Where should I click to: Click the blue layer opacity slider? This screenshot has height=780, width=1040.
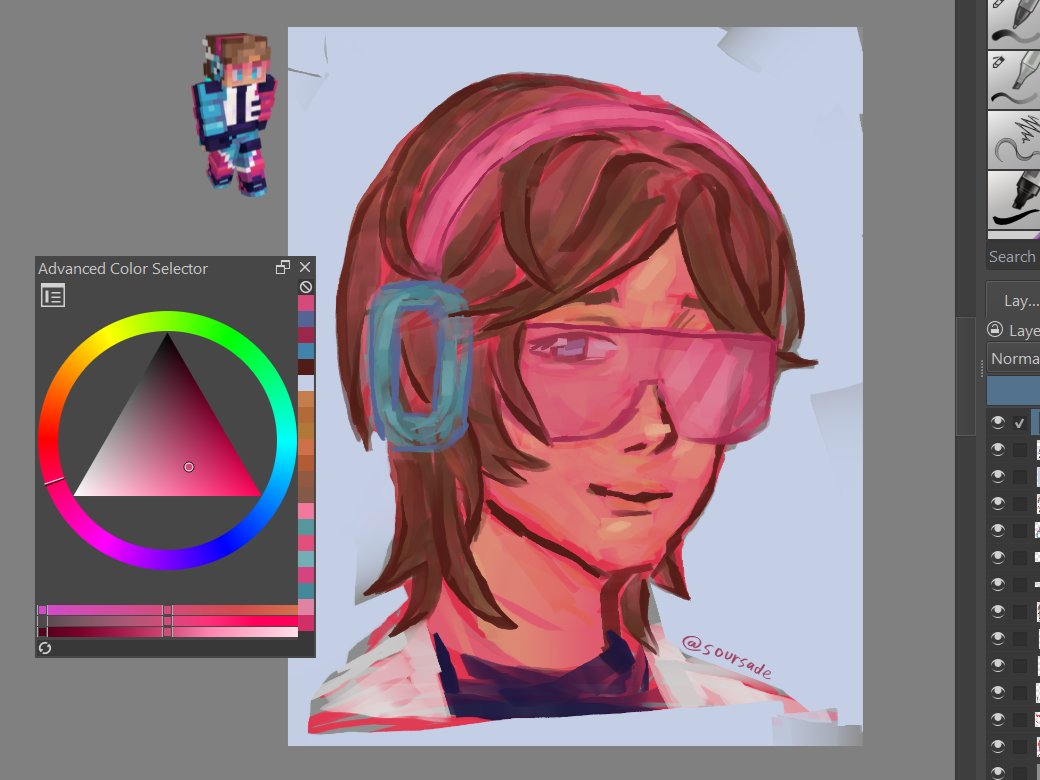(x=1013, y=391)
